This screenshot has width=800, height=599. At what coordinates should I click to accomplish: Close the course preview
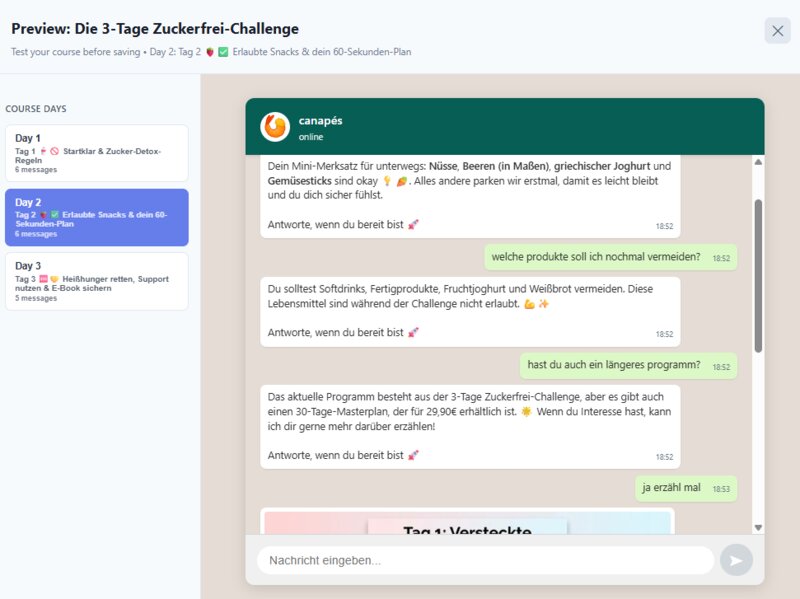pos(777,31)
